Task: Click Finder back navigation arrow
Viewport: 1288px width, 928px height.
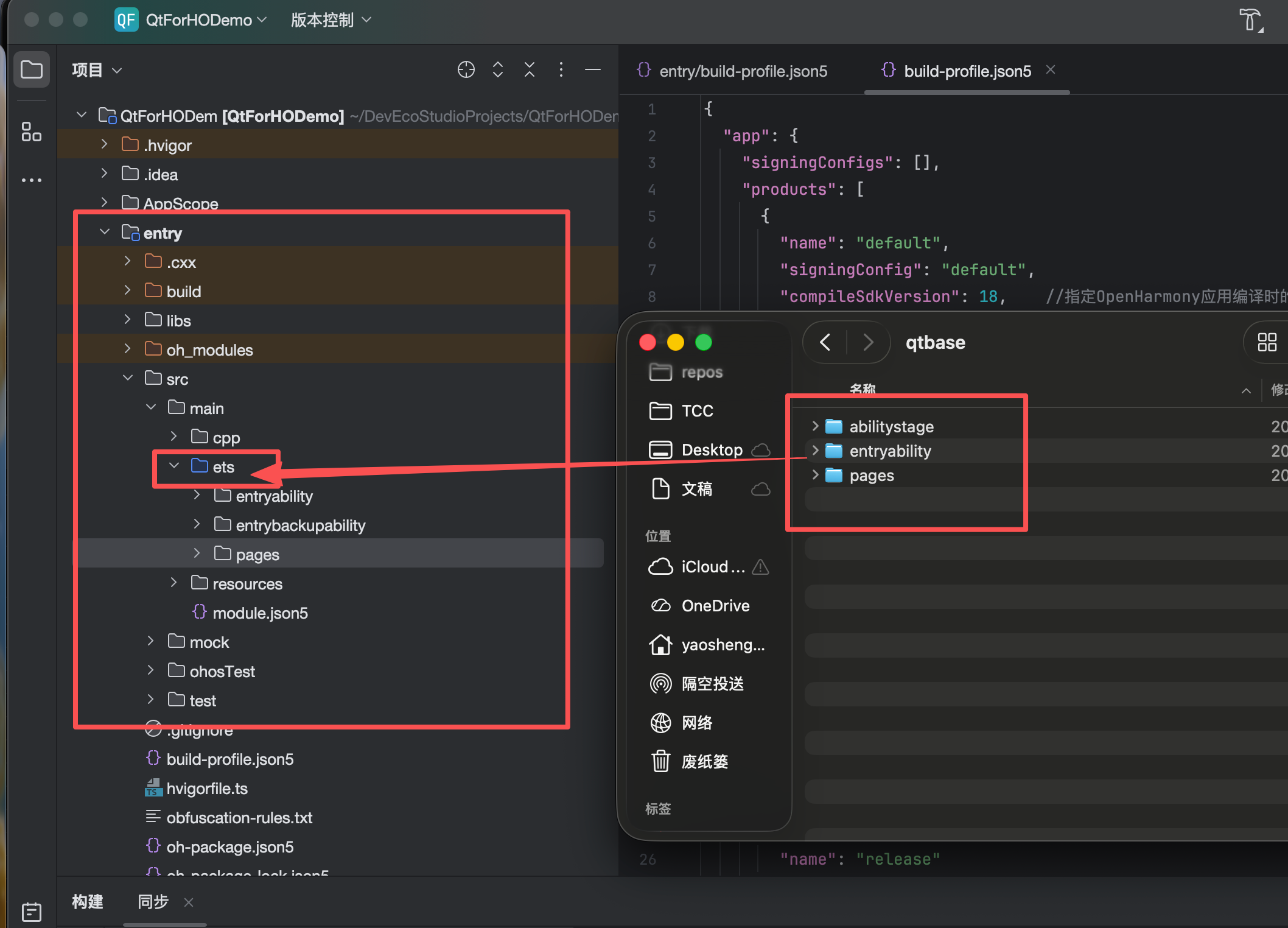Action: [x=825, y=342]
